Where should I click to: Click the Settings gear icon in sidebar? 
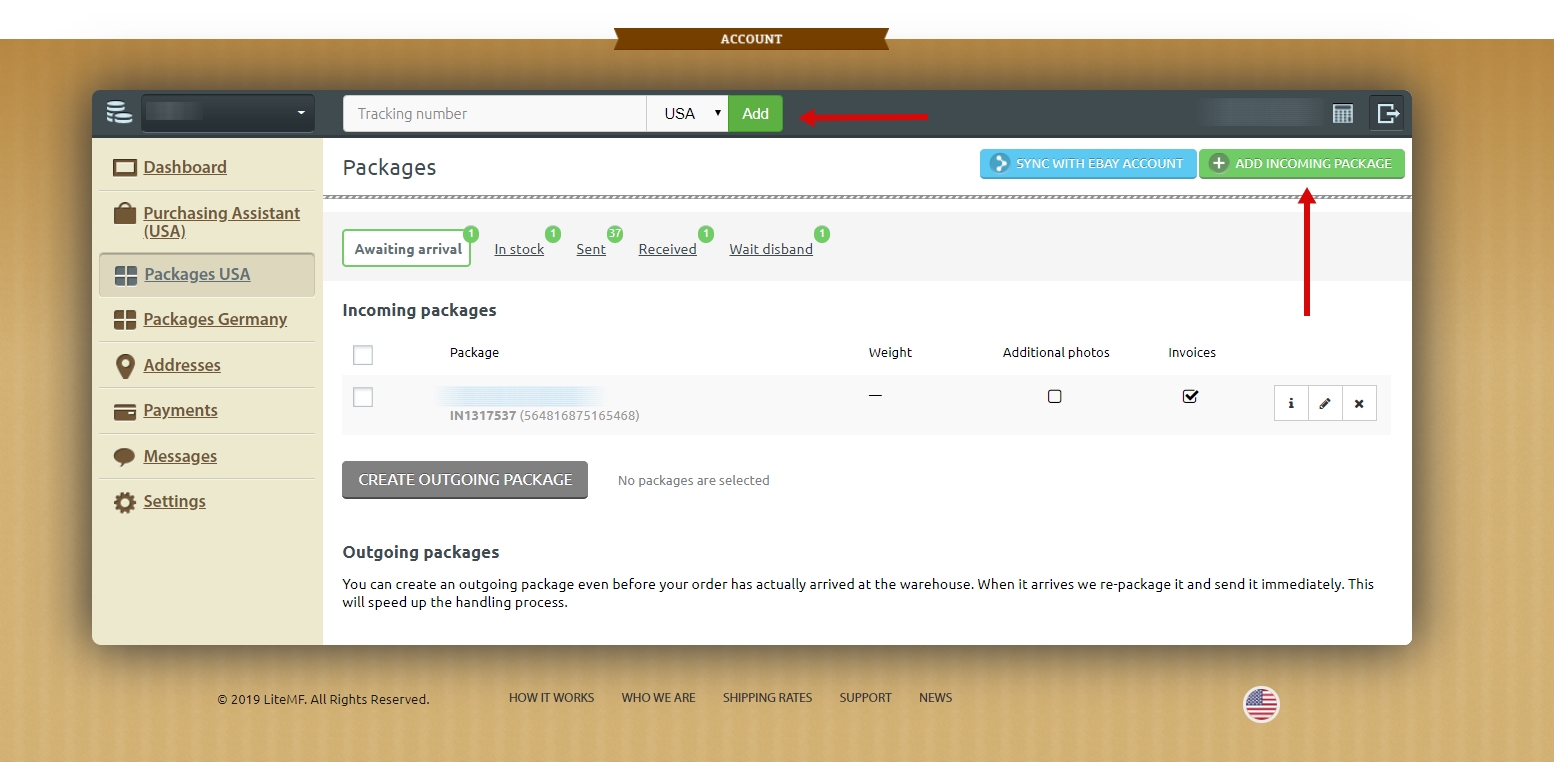click(125, 502)
